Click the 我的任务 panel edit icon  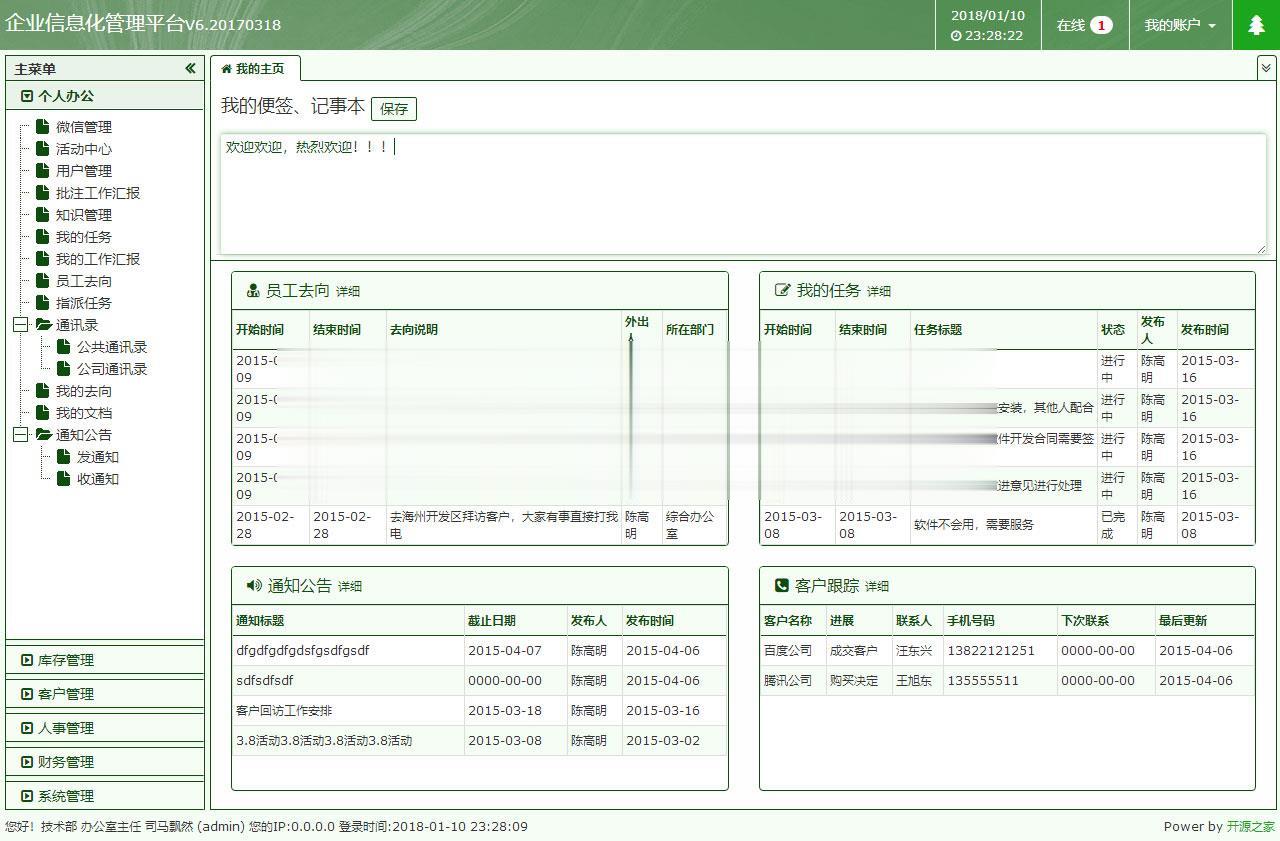point(784,291)
